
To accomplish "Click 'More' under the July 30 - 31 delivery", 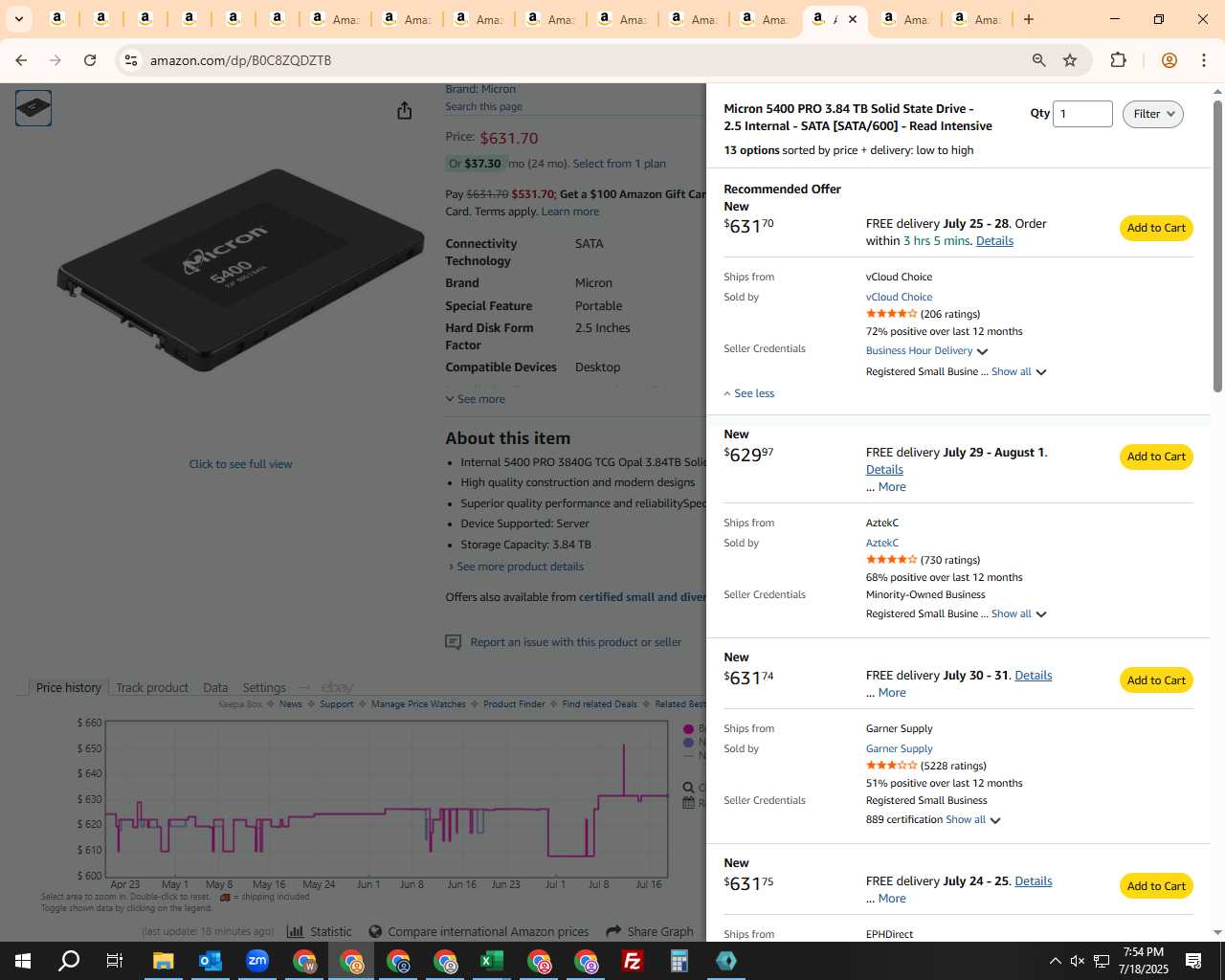I will click(892, 693).
